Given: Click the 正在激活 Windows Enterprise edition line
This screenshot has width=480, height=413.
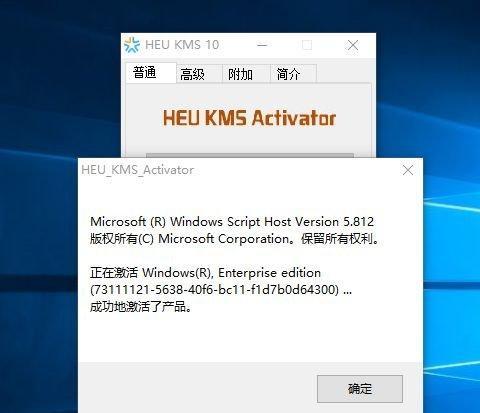Looking at the screenshot, I should (x=205, y=273).
